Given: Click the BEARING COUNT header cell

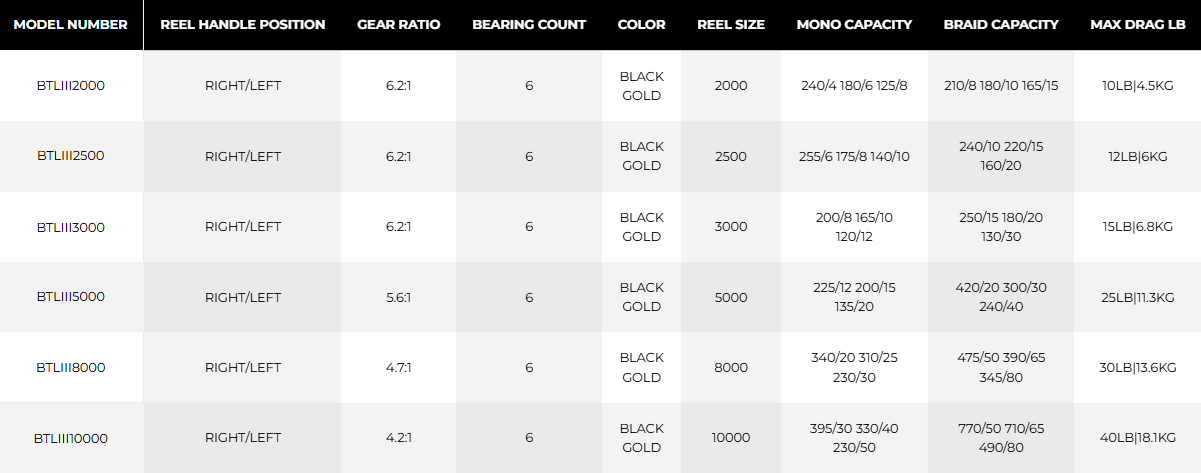Looking at the screenshot, I should [x=529, y=25].
